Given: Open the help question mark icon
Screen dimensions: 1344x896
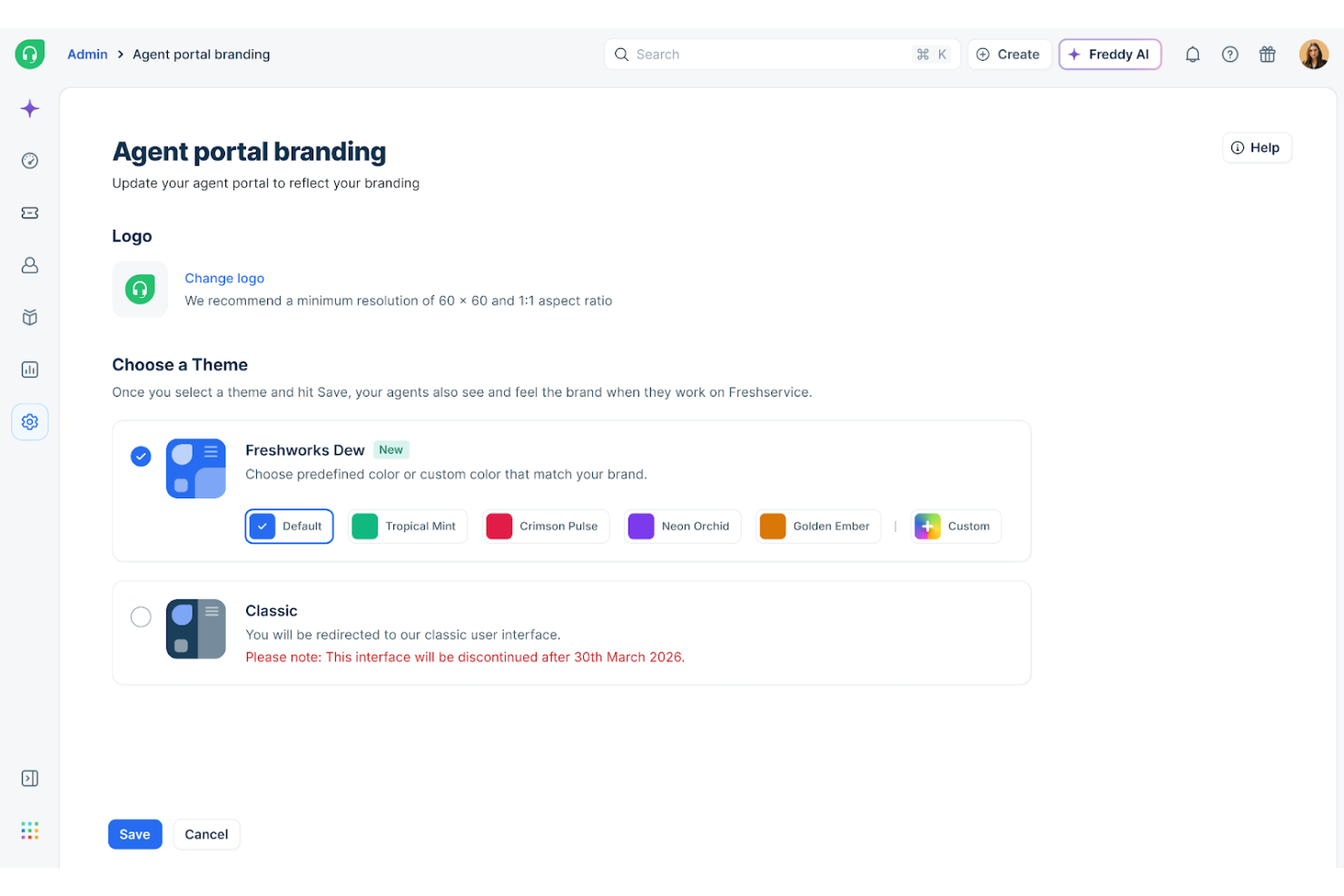Looking at the screenshot, I should pos(1230,54).
